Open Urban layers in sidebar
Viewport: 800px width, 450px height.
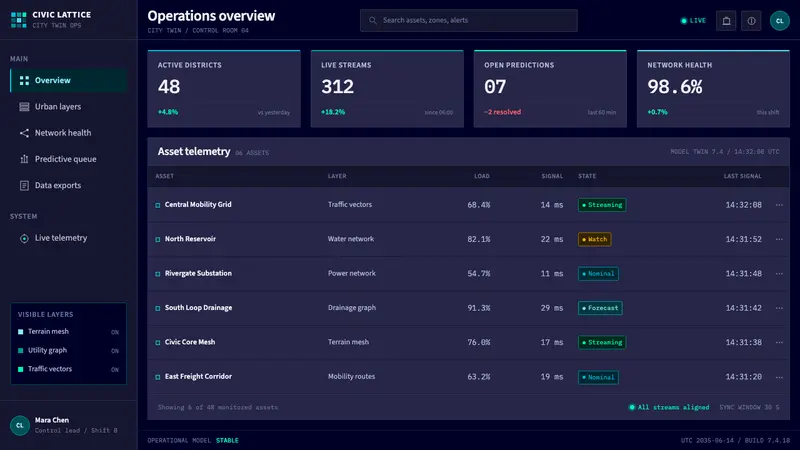pyautogui.click(x=68, y=107)
